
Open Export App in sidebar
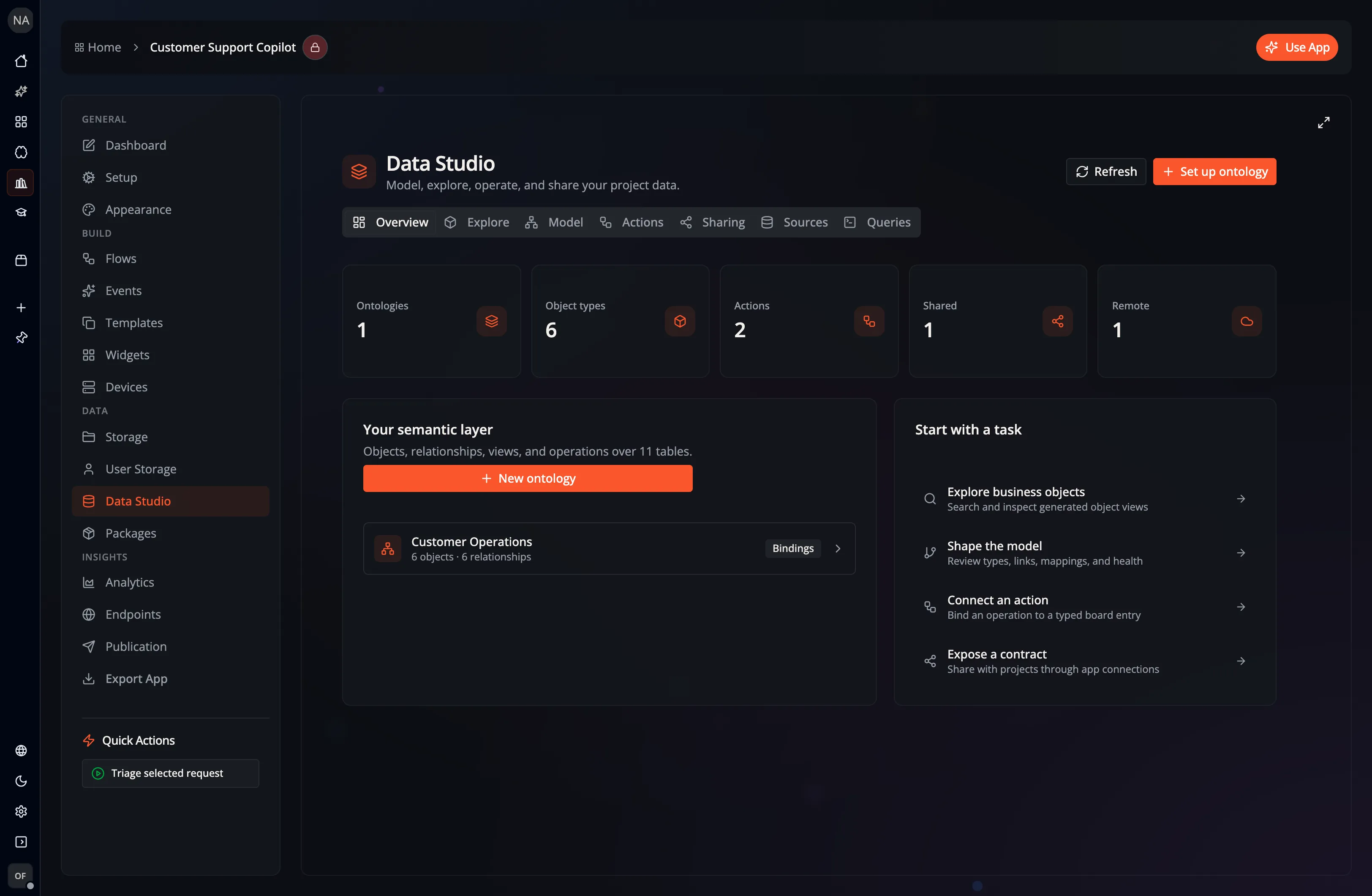[x=170, y=678]
